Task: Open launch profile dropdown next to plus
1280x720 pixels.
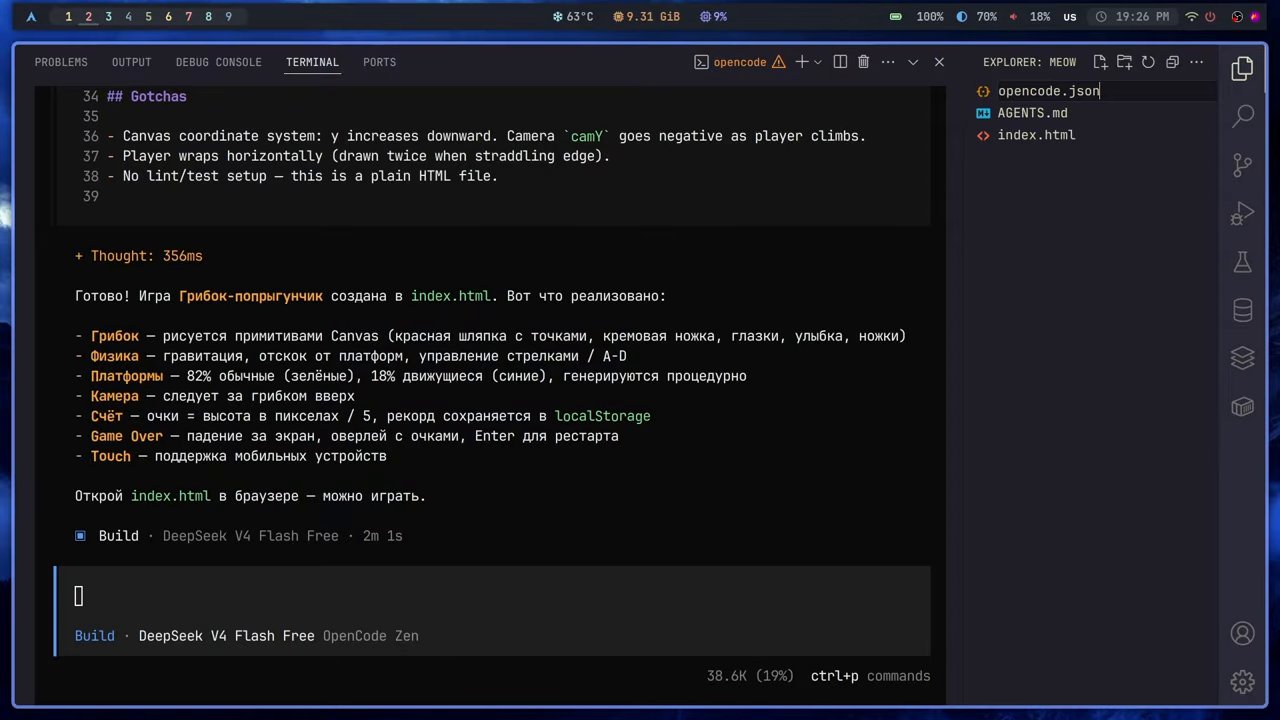Action: point(818,62)
